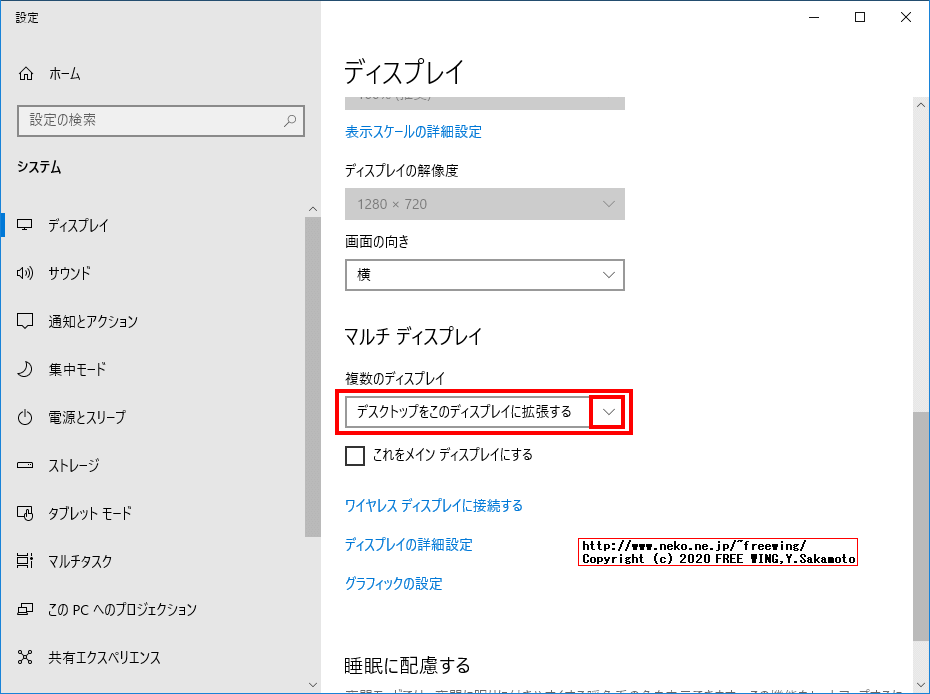The image size is (930, 694).
Task: Open the 画面の向き dropdown
Action: coord(484,275)
